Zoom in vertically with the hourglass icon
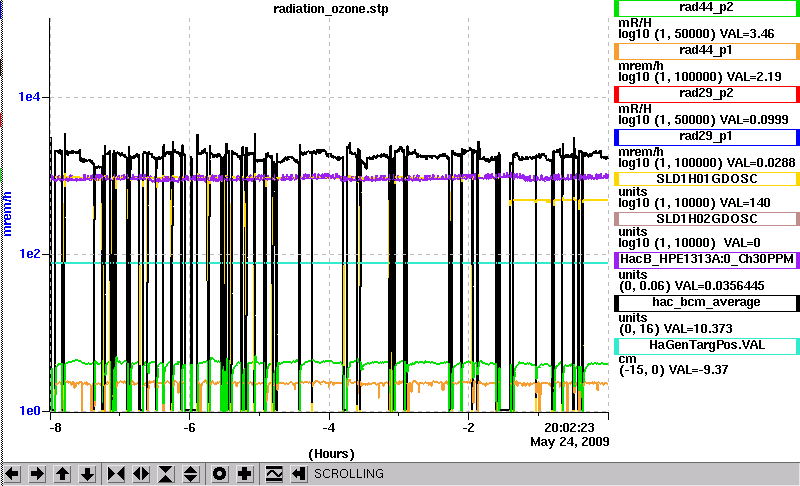Screen dimensions: 800x486 pyautogui.click(x=166, y=474)
